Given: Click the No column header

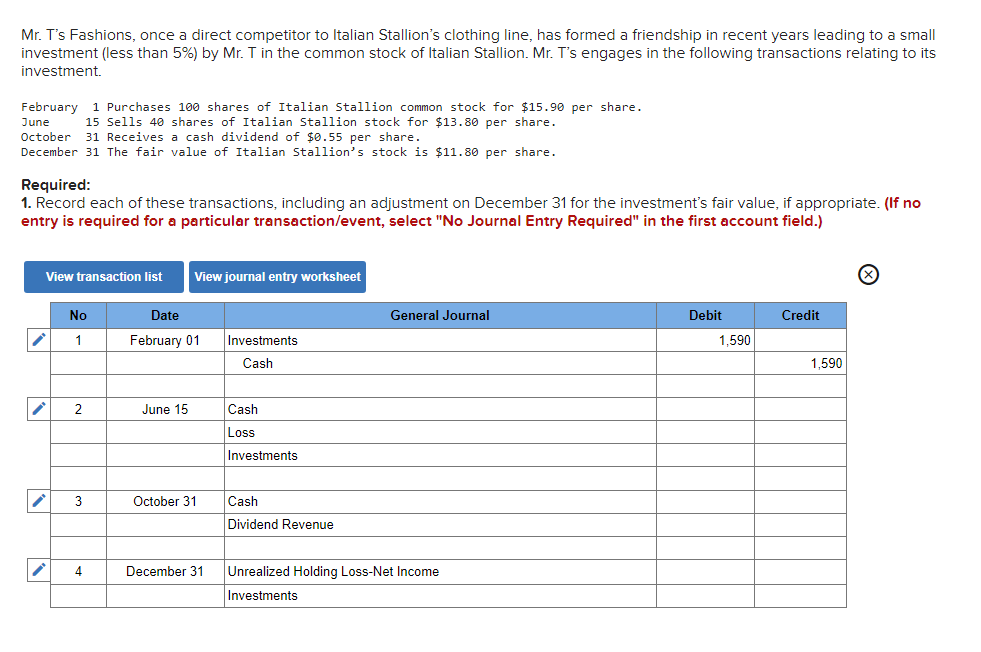Looking at the screenshot, I should click(x=78, y=315).
